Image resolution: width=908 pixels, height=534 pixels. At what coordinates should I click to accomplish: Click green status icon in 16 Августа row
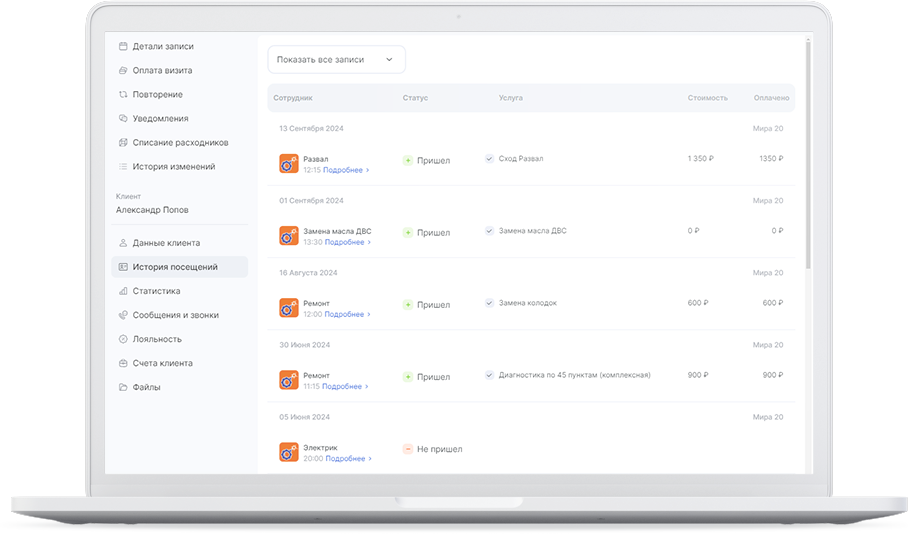pyautogui.click(x=408, y=305)
